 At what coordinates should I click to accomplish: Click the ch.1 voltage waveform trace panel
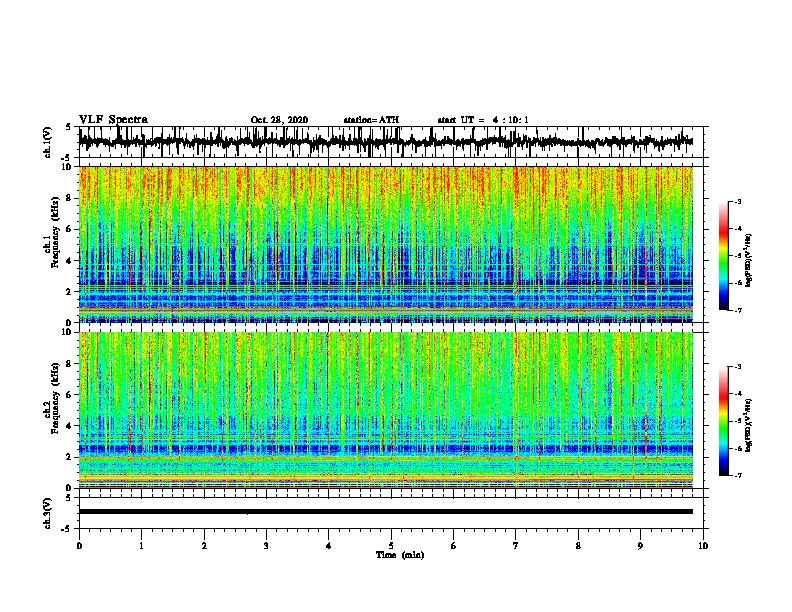click(x=390, y=142)
